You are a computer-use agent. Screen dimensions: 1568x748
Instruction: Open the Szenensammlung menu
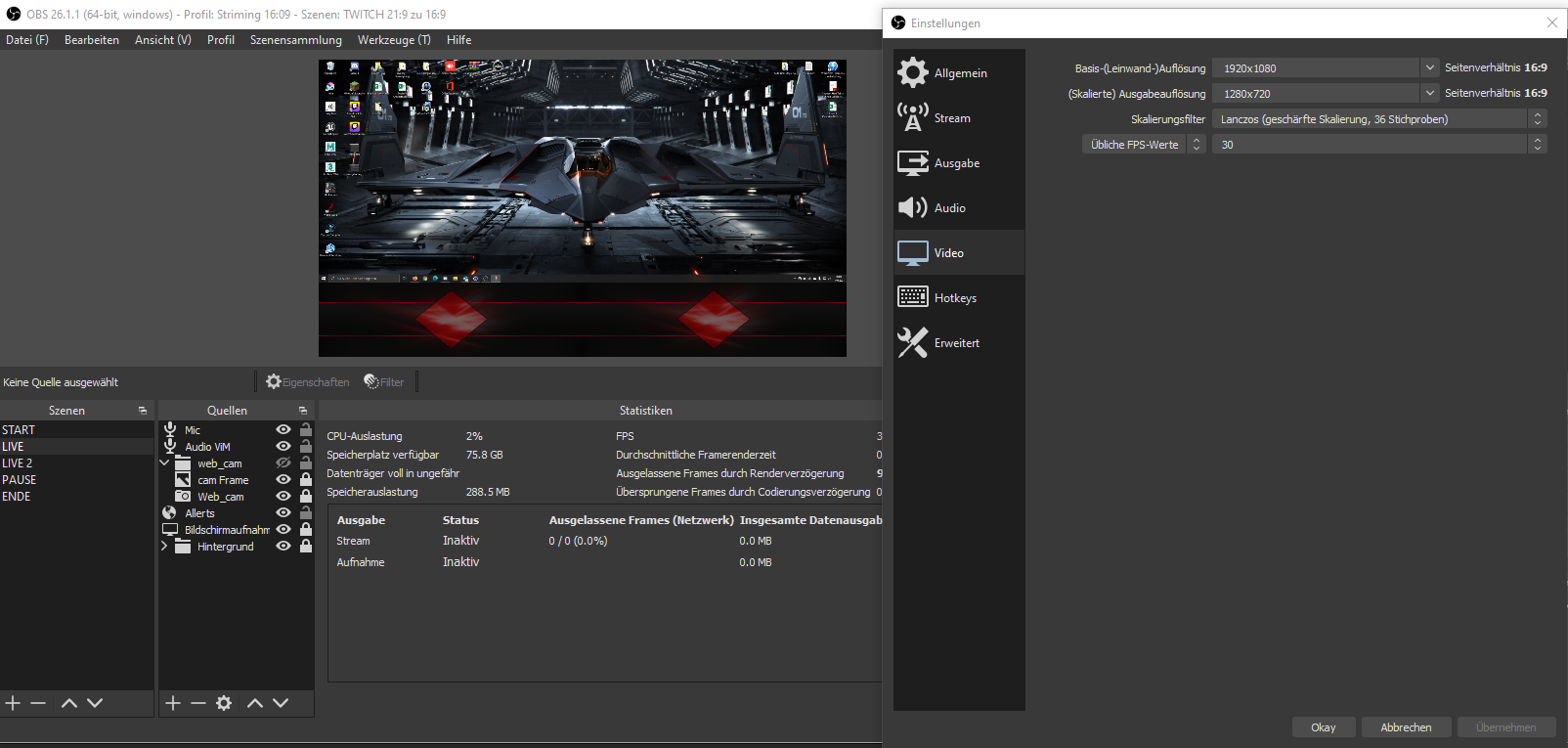tap(295, 40)
